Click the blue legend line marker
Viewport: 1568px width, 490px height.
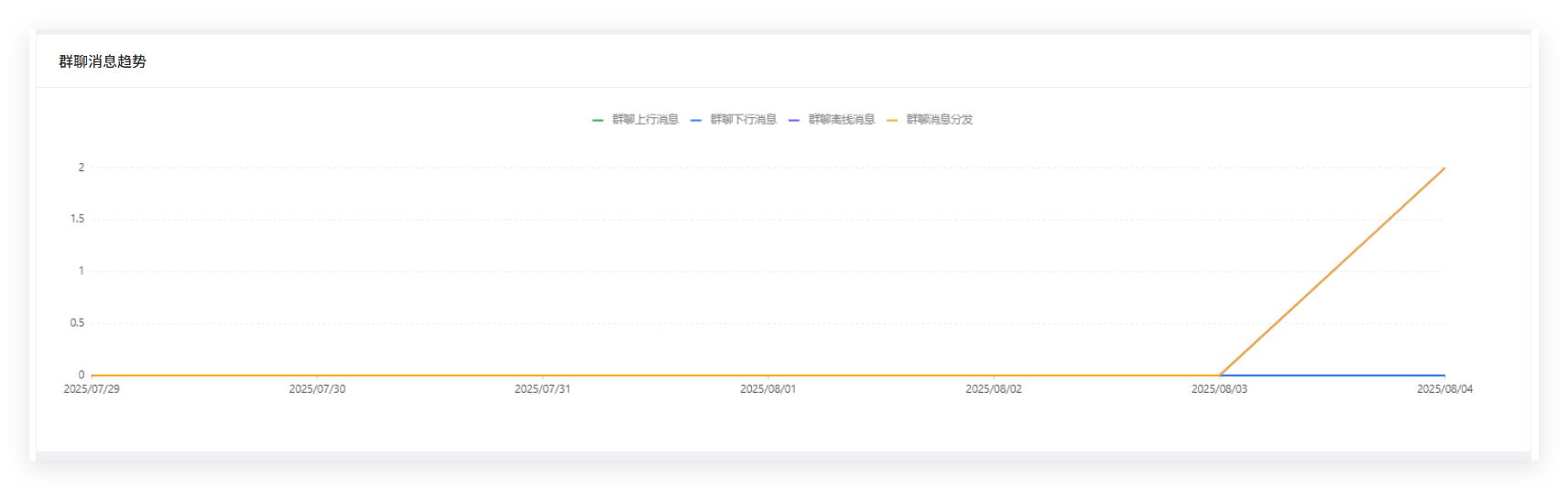pos(696,120)
